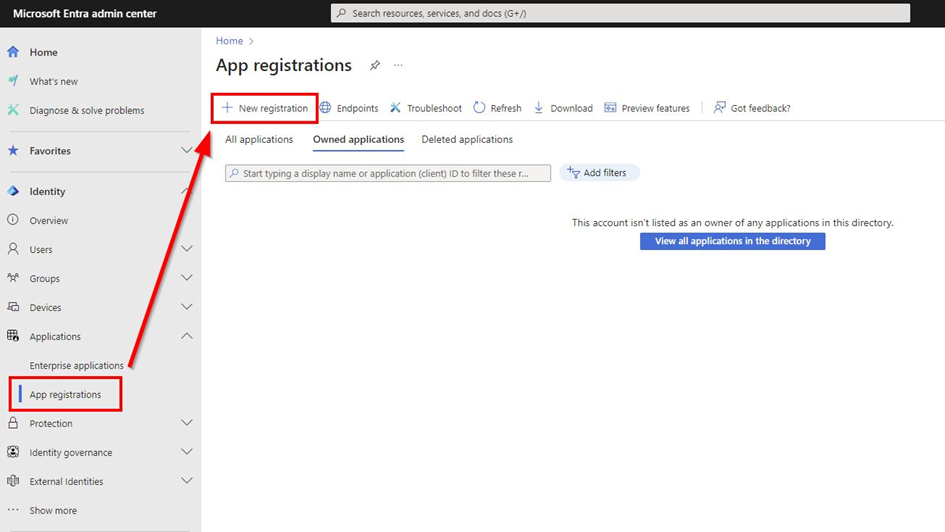Focus the display name filter field
The height and width of the screenshot is (532, 945).
point(388,173)
